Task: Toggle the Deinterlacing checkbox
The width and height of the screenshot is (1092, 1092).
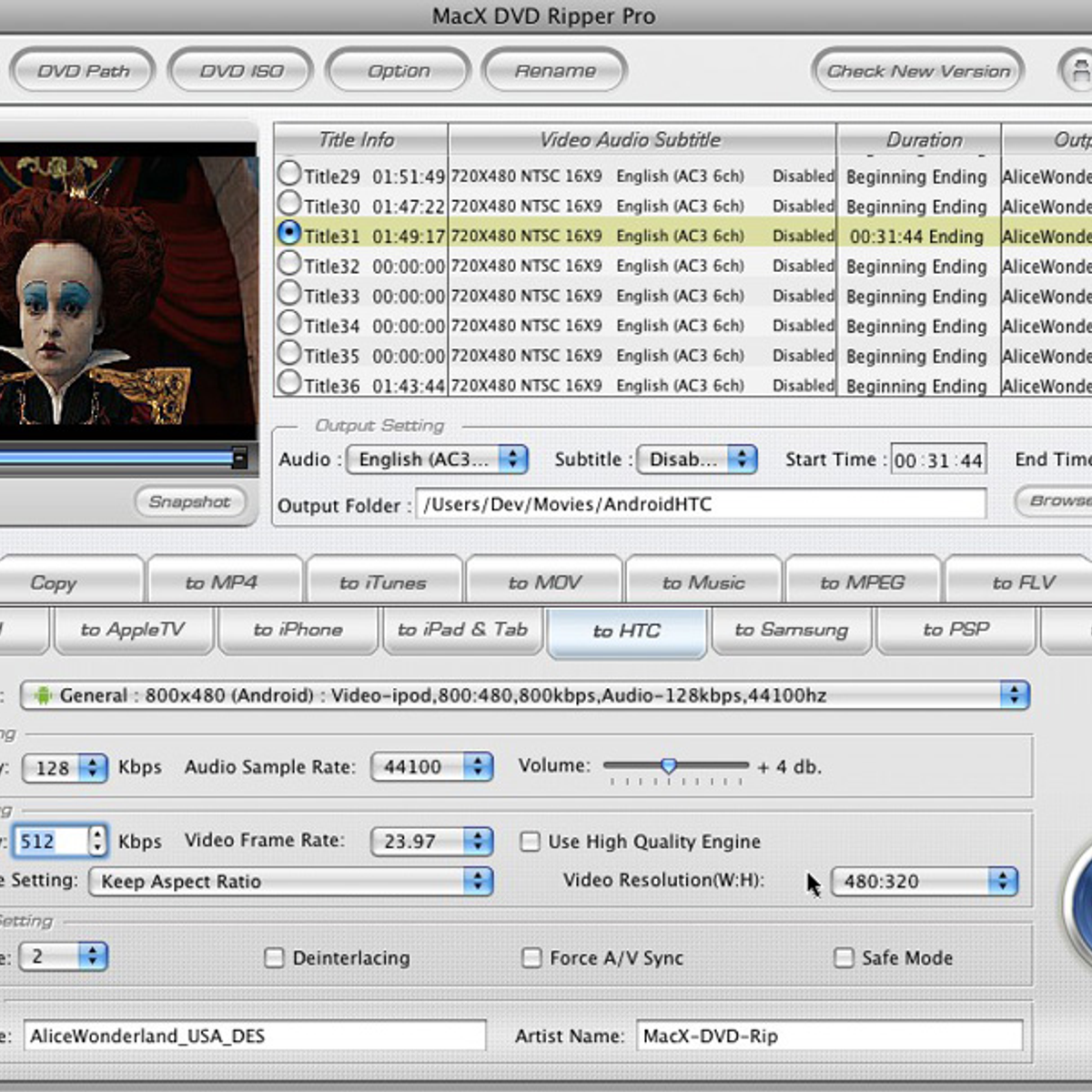Action: [x=274, y=957]
